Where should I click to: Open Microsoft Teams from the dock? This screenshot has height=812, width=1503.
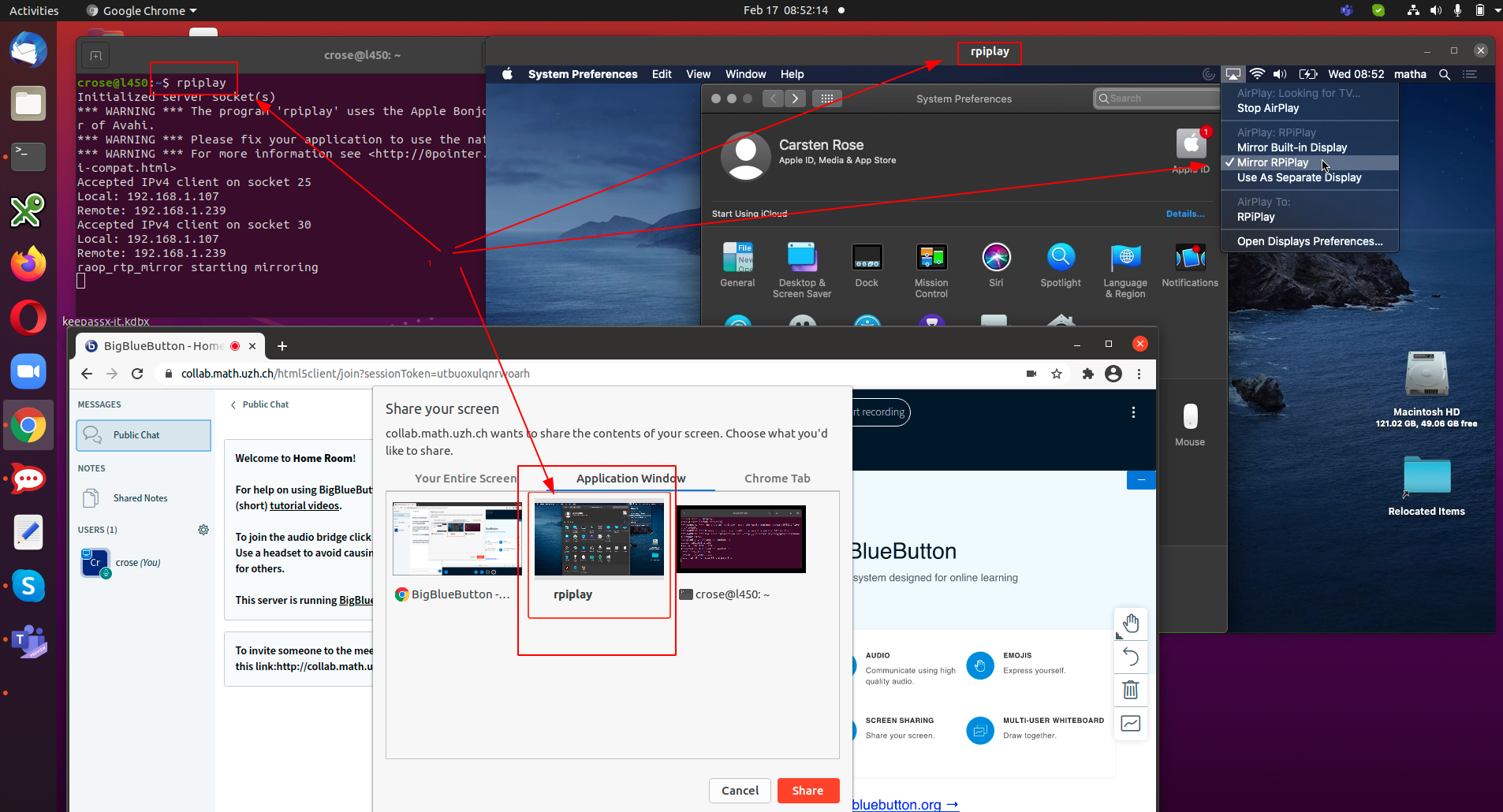[x=28, y=641]
